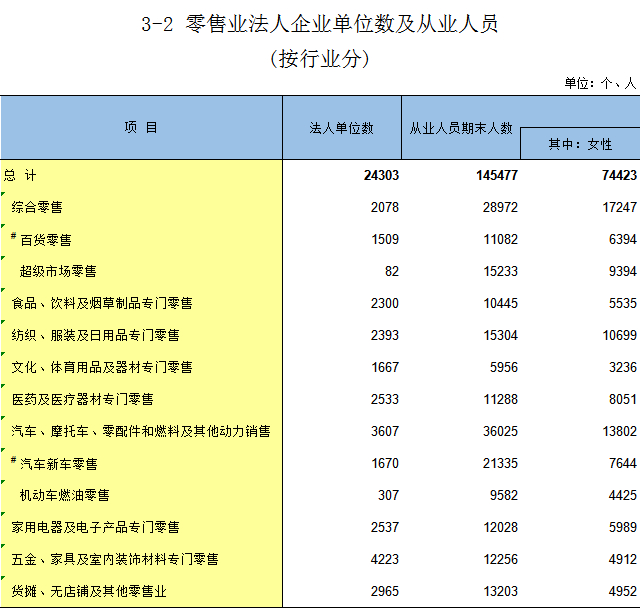Select cell value 4425
Image resolution: width=640 pixels, height=608 pixels.
pyautogui.click(x=622, y=495)
